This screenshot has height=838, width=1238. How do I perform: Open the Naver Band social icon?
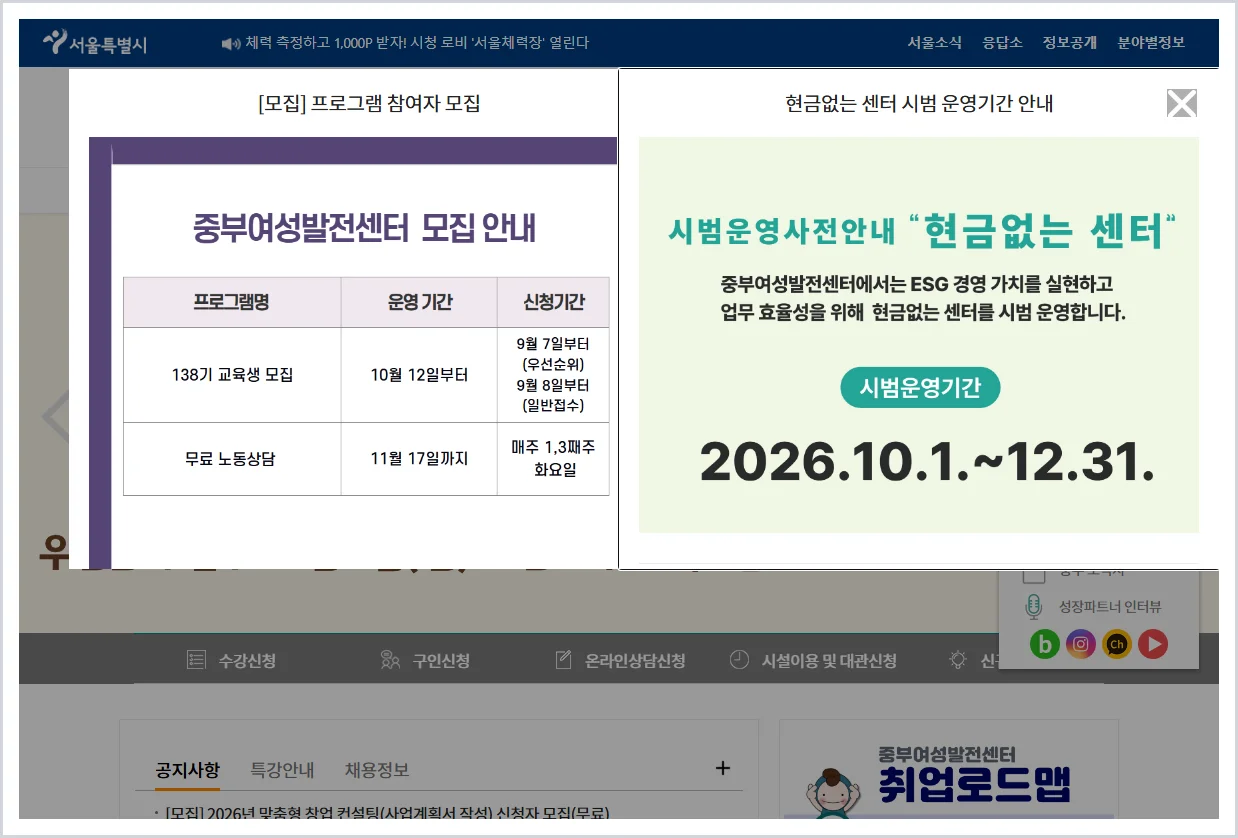click(x=1044, y=645)
